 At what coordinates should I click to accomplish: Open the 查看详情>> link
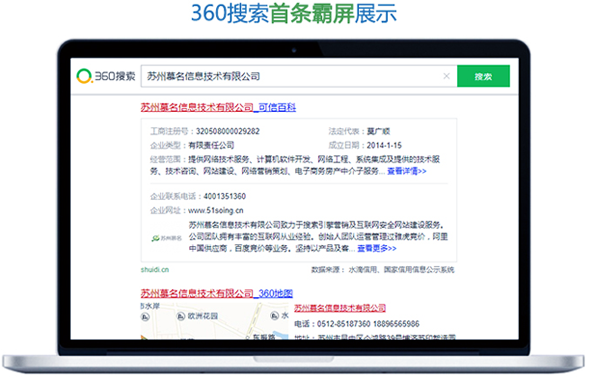click(407, 171)
